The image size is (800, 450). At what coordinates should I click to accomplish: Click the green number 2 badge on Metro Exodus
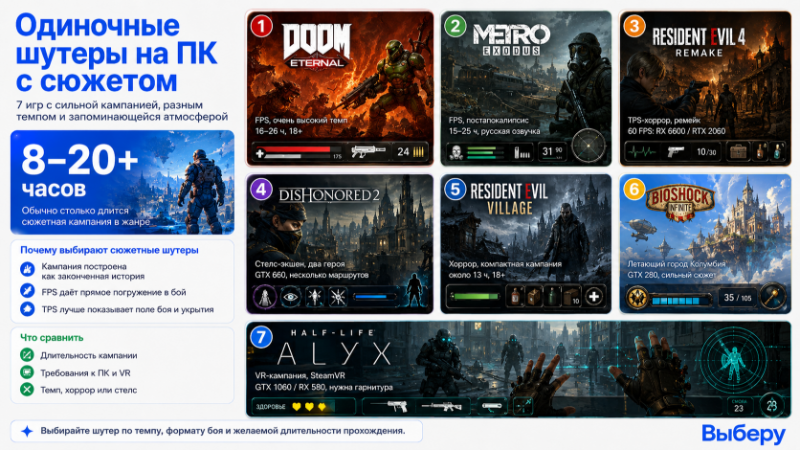(455, 26)
